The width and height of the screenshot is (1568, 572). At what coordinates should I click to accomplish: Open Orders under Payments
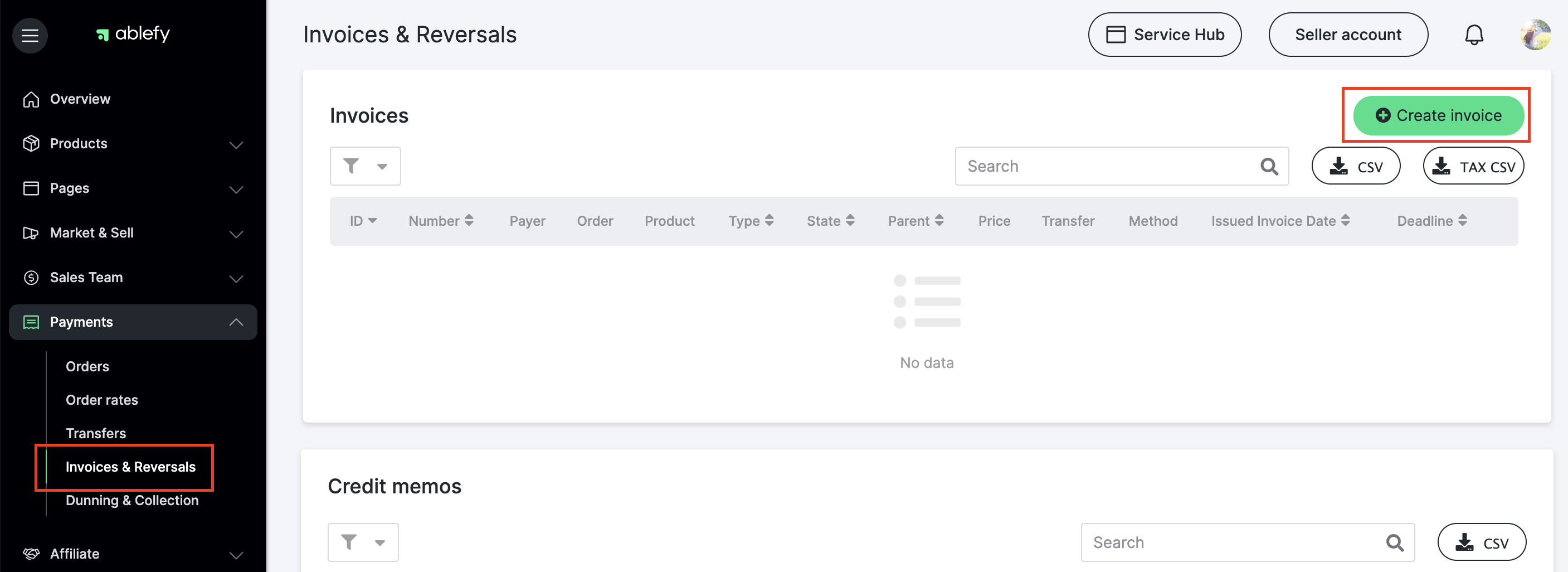[87, 367]
